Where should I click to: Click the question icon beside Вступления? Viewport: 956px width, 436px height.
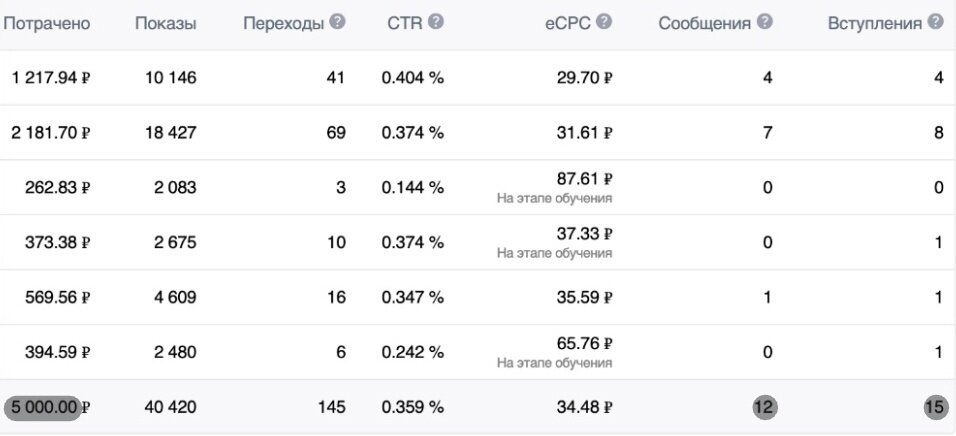935,22
